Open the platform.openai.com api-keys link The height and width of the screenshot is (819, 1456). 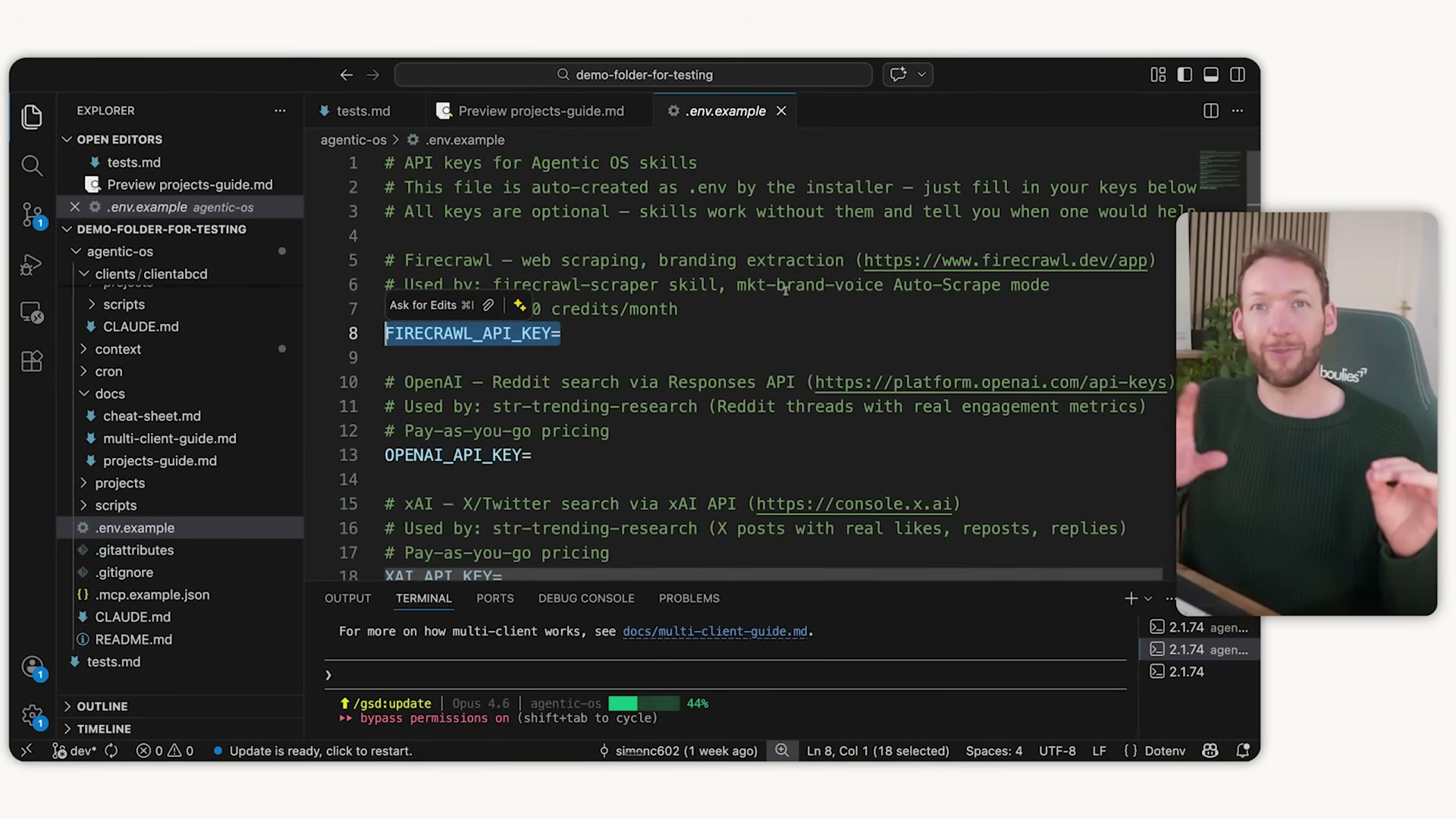(x=990, y=382)
